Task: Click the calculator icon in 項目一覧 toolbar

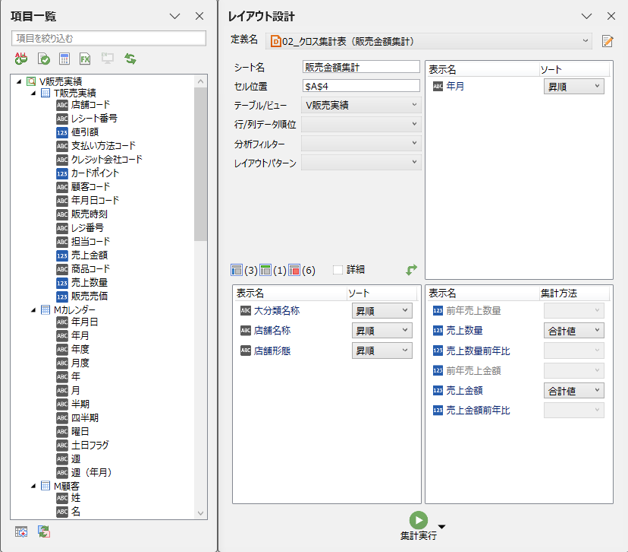Action: pos(64,59)
